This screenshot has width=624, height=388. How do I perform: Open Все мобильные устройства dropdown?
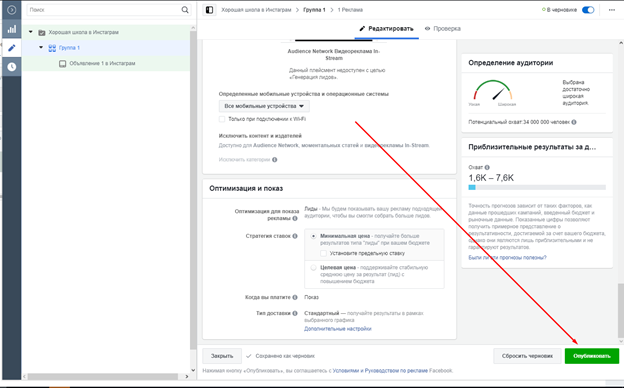pos(264,106)
